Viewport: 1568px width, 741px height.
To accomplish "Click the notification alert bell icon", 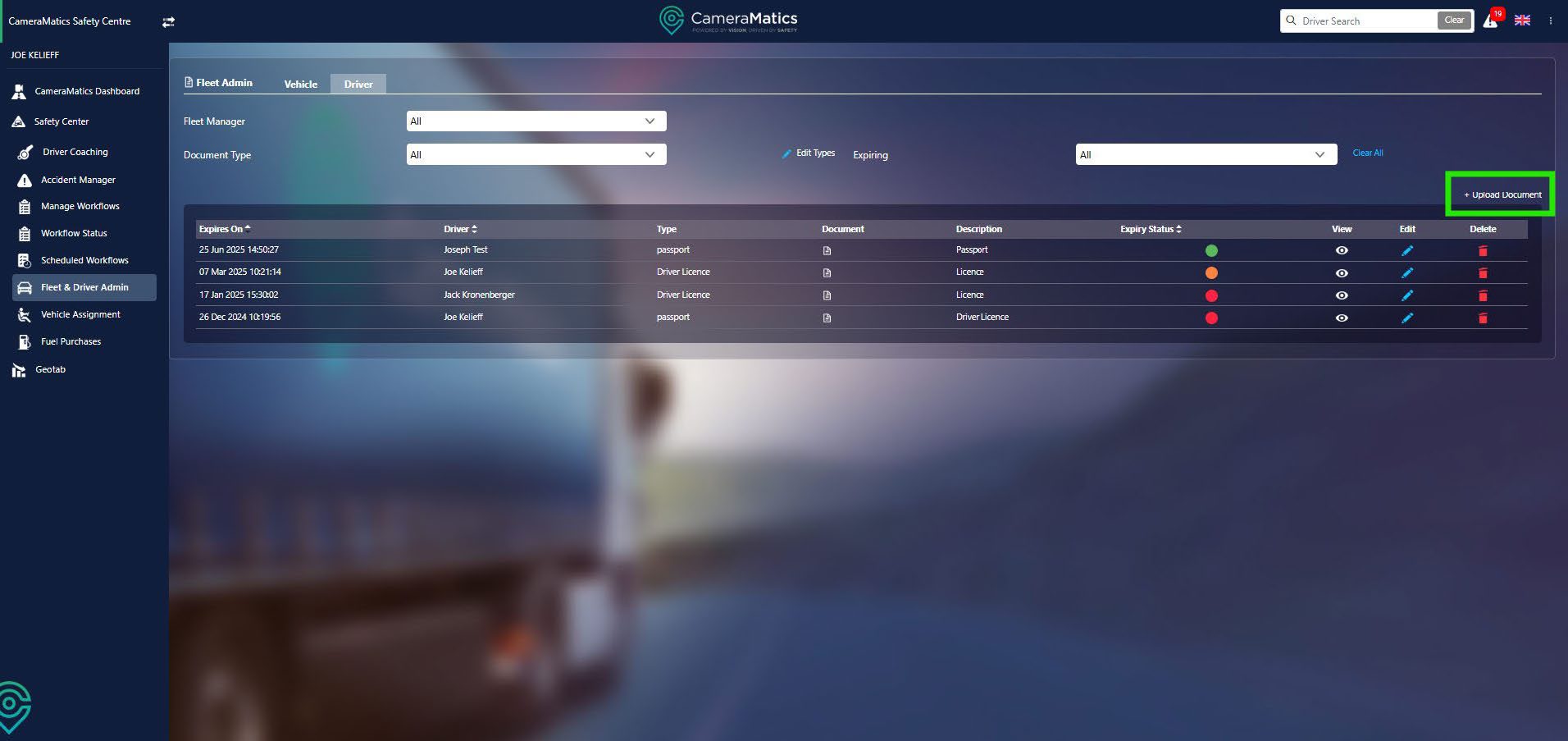I will tap(1490, 21).
